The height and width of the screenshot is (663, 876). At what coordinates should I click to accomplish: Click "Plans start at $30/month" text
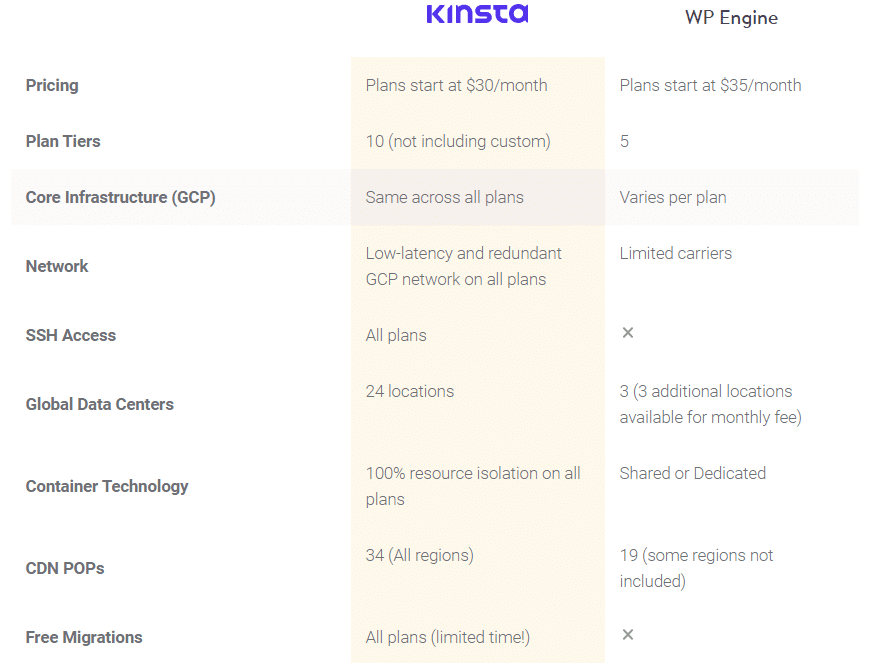[456, 85]
